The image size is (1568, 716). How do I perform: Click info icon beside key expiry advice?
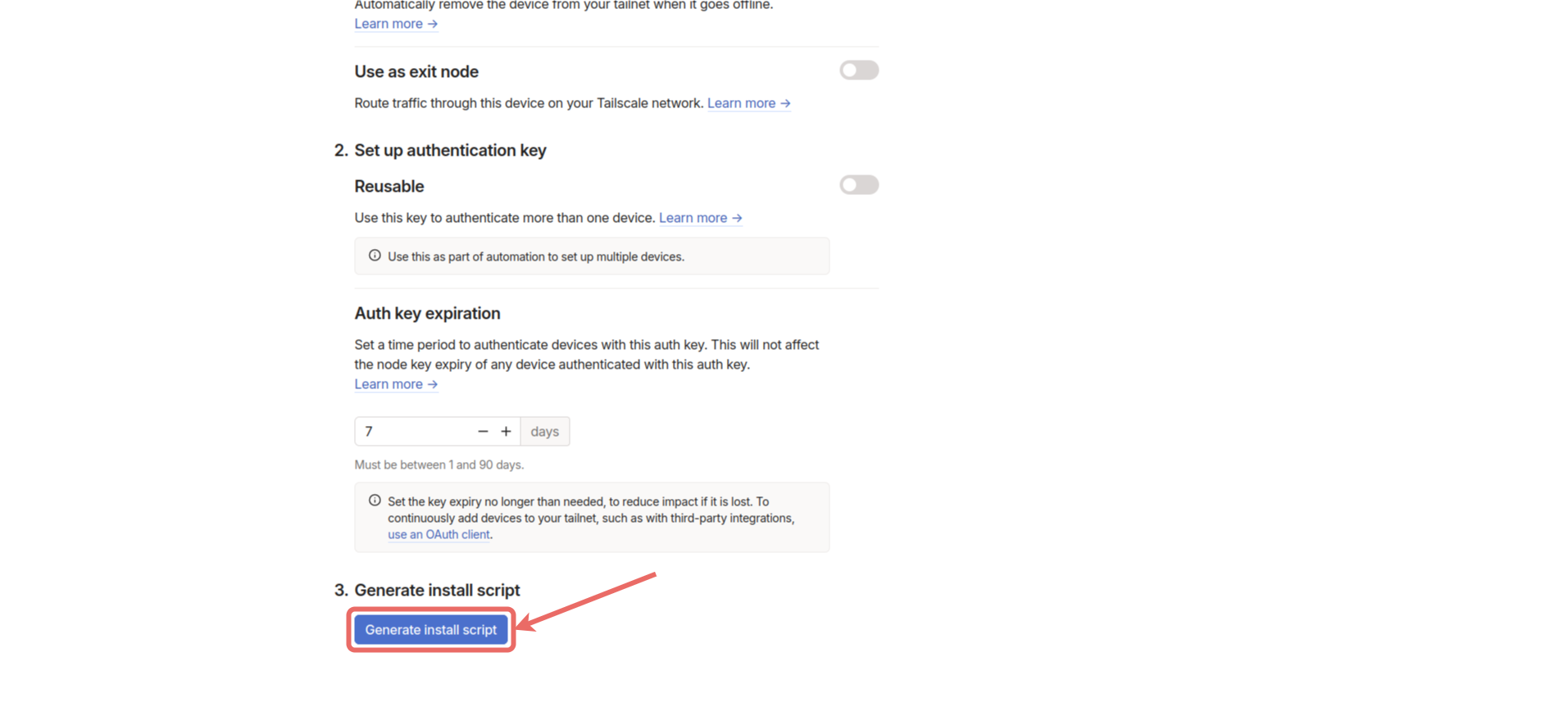375,501
